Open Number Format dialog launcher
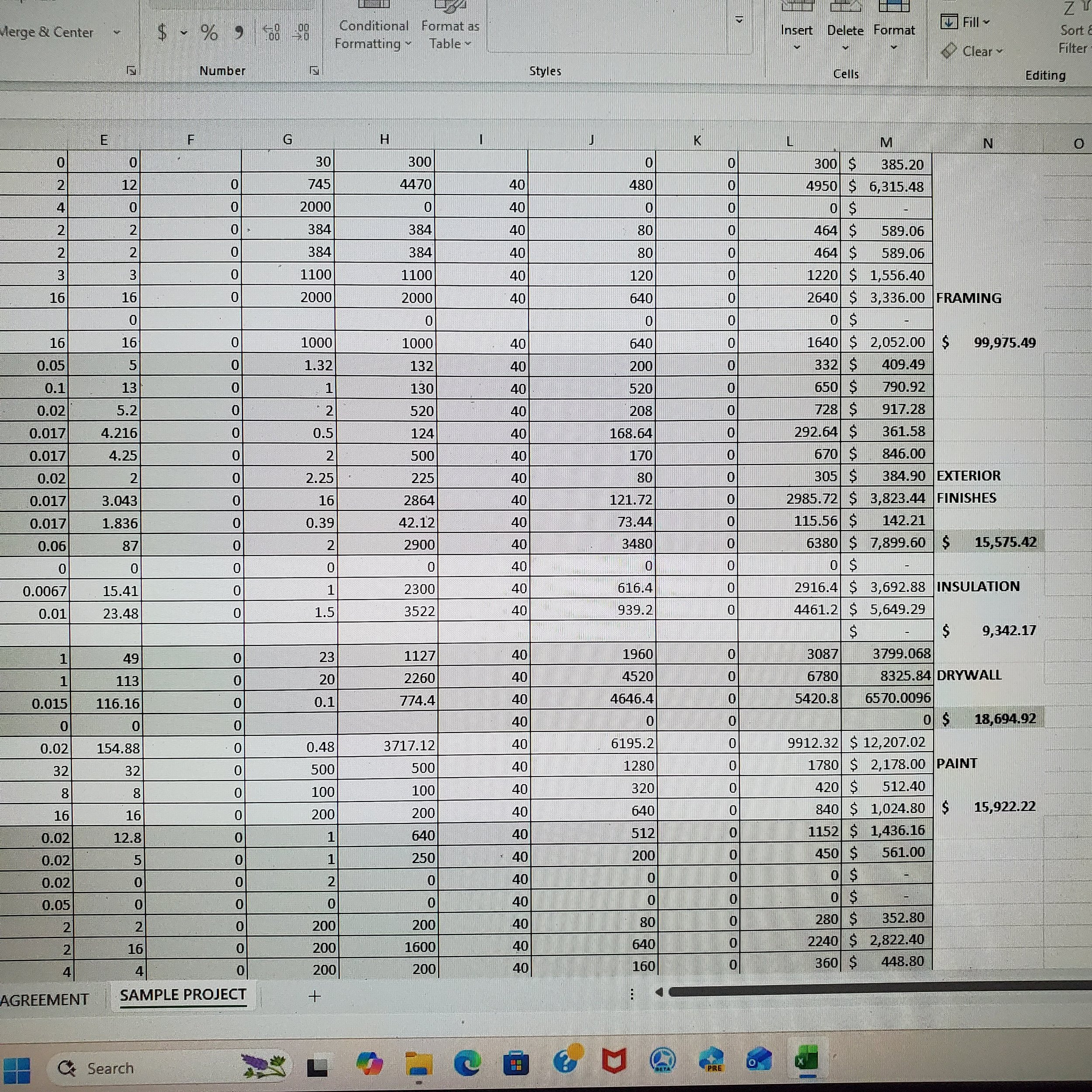 tap(315, 71)
